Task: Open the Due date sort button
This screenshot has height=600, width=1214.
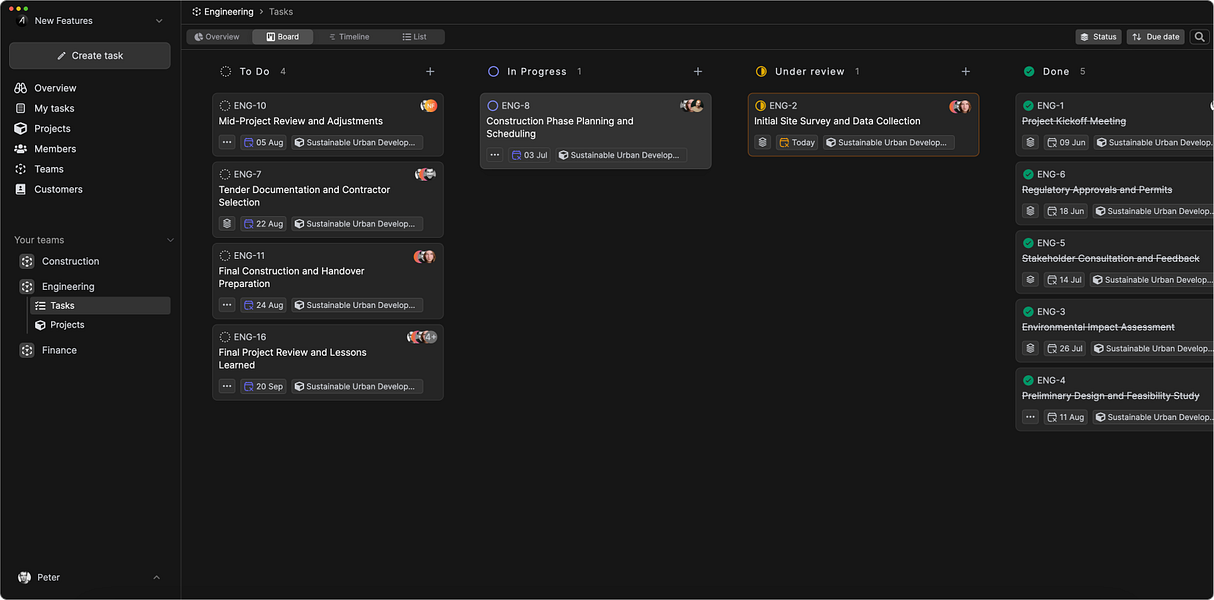Action: point(1155,37)
